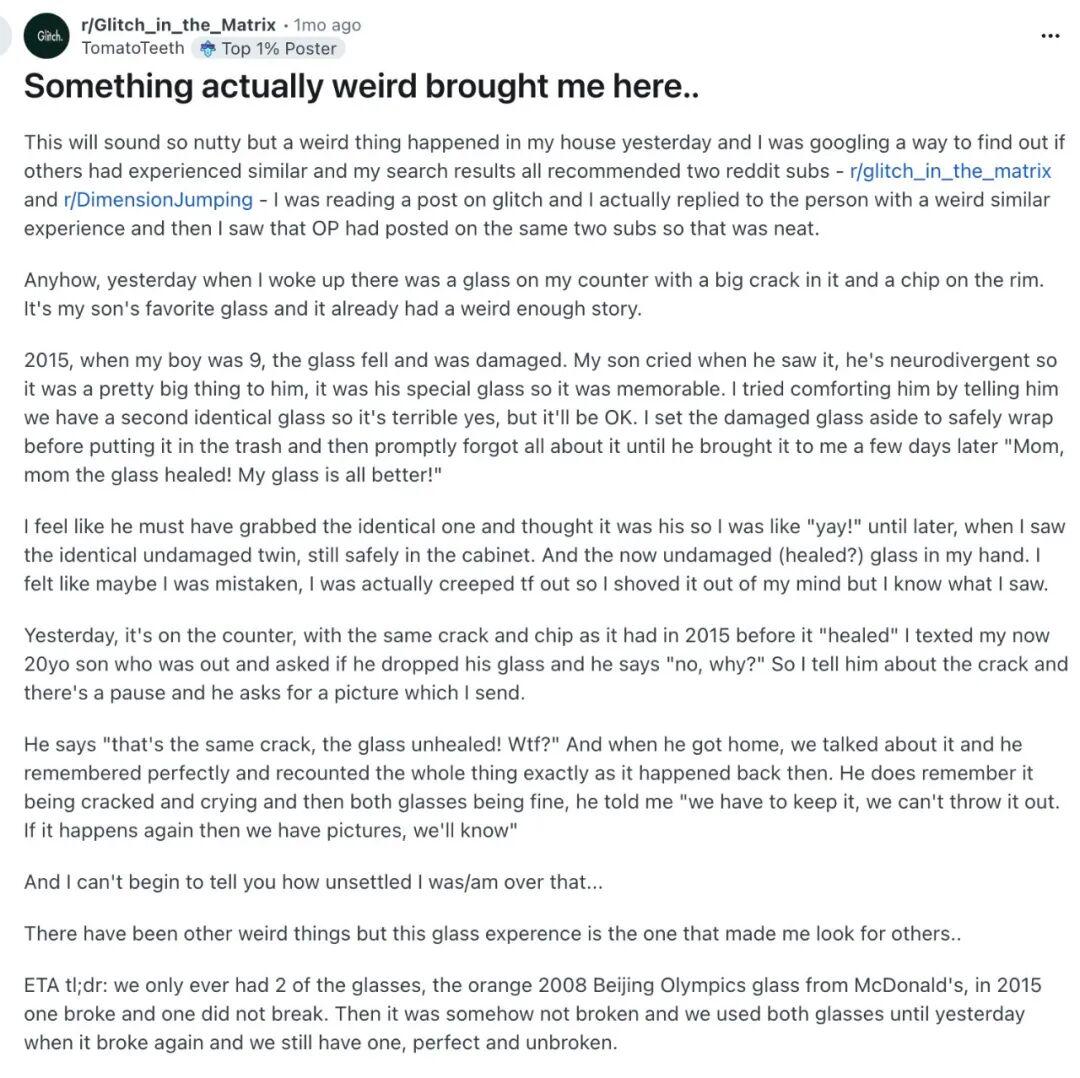Click the Top 1% Poster badge icon
This screenshot has height=1078, width=1080.
click(207, 48)
